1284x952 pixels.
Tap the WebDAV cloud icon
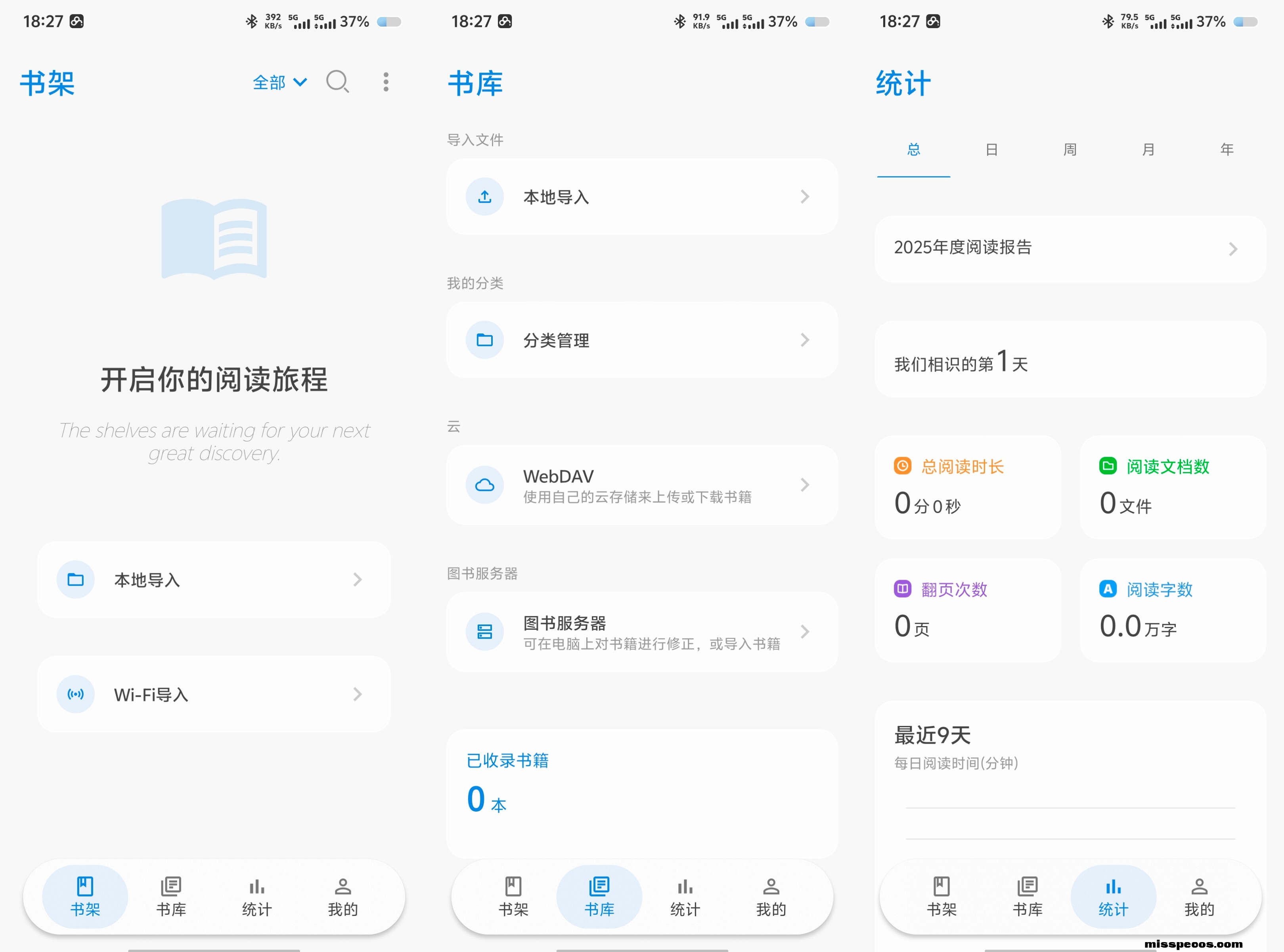click(484, 485)
